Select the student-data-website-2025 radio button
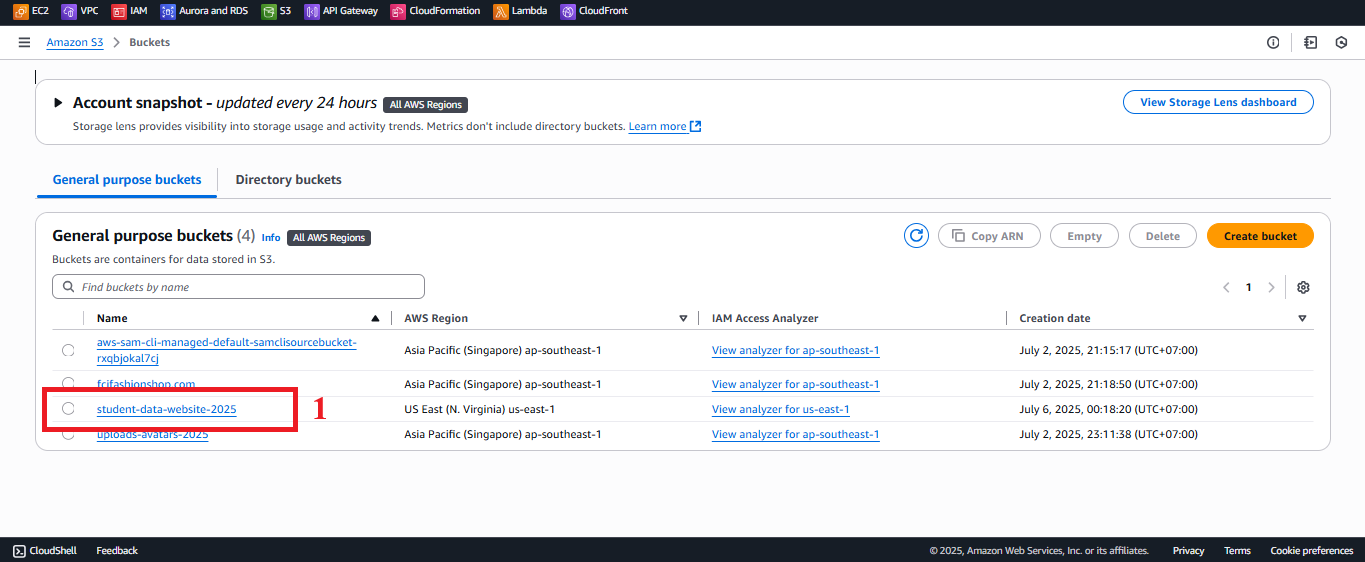1365x562 pixels. [x=68, y=408]
